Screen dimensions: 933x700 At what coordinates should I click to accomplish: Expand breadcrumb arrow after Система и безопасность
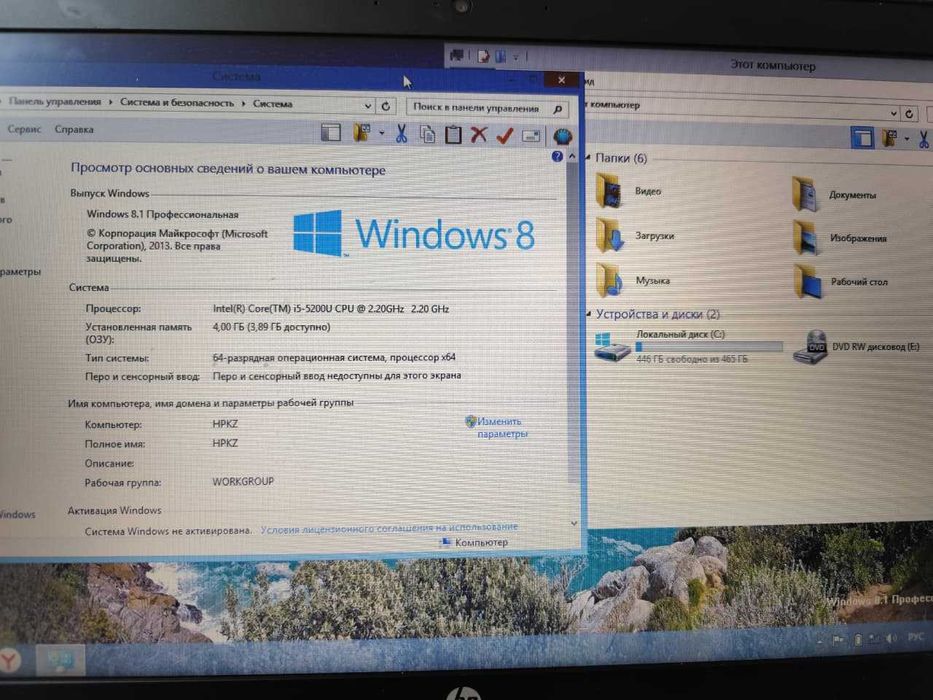(243, 104)
